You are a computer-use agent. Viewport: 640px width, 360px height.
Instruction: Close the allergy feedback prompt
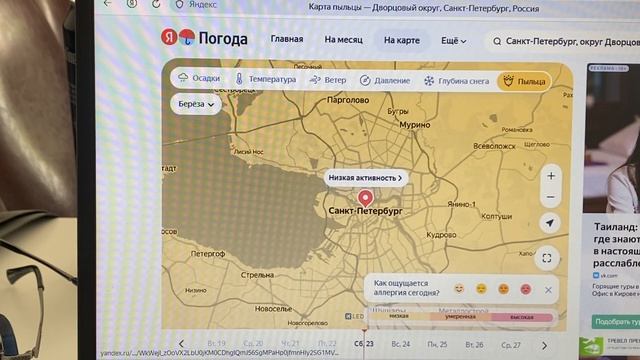tap(548, 290)
